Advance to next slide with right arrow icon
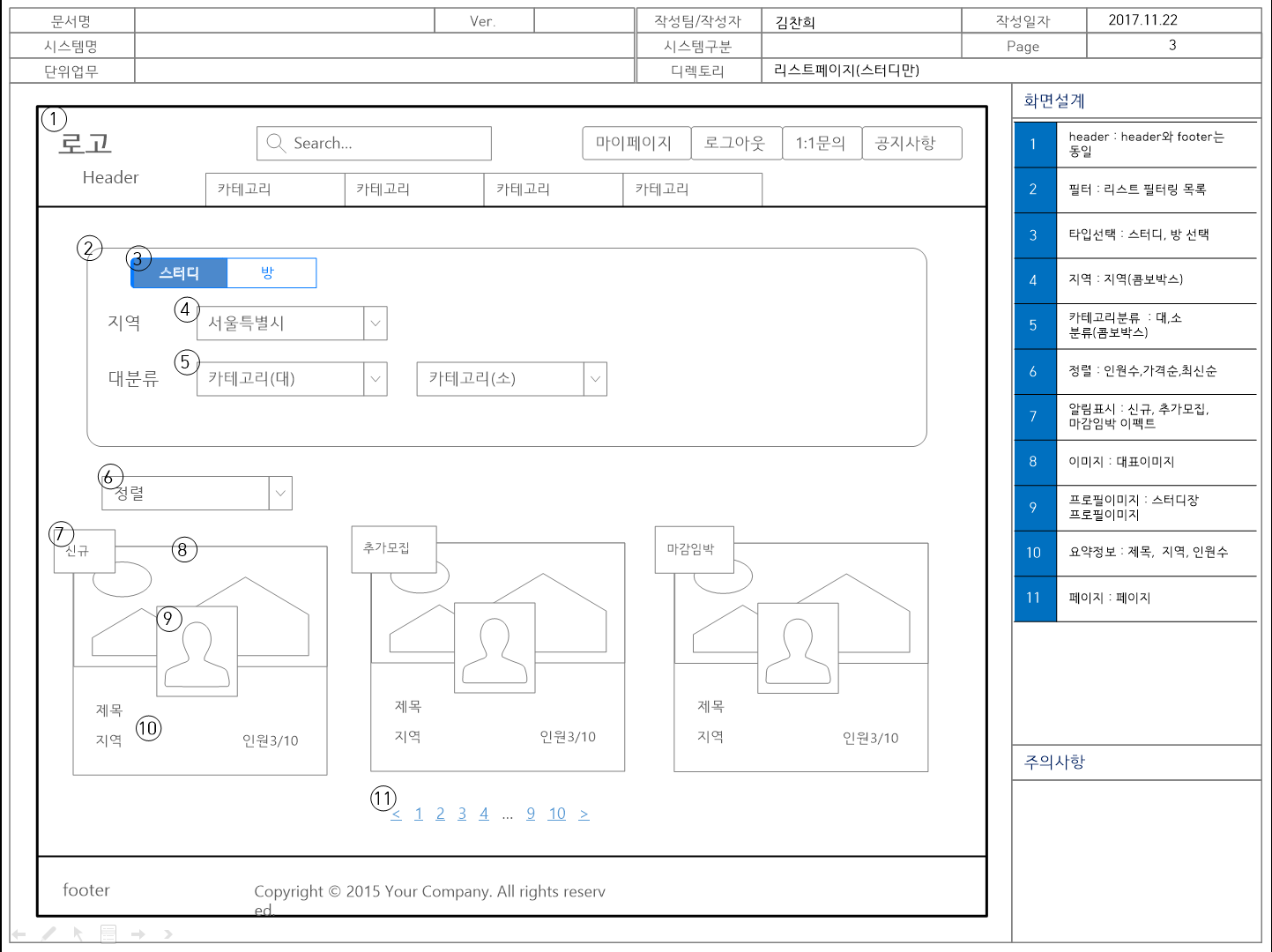The width and height of the screenshot is (1272, 952). [x=138, y=933]
